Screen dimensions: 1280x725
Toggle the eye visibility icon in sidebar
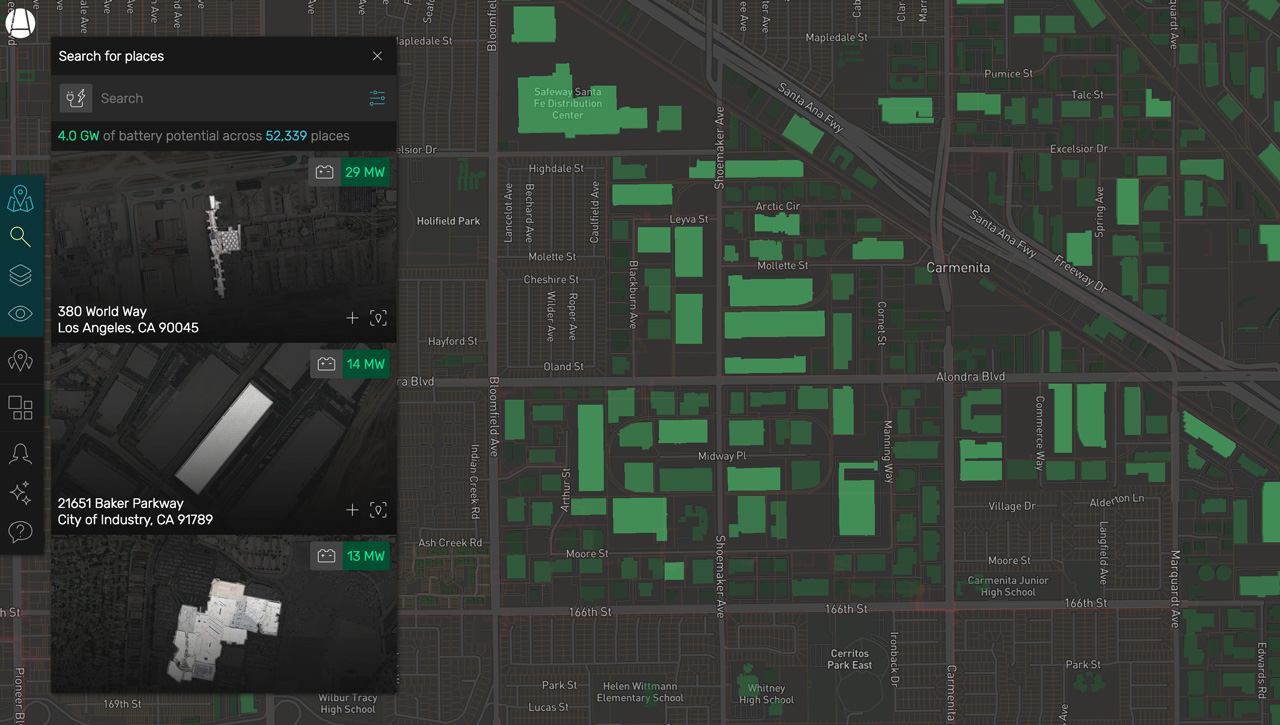[x=20, y=314]
